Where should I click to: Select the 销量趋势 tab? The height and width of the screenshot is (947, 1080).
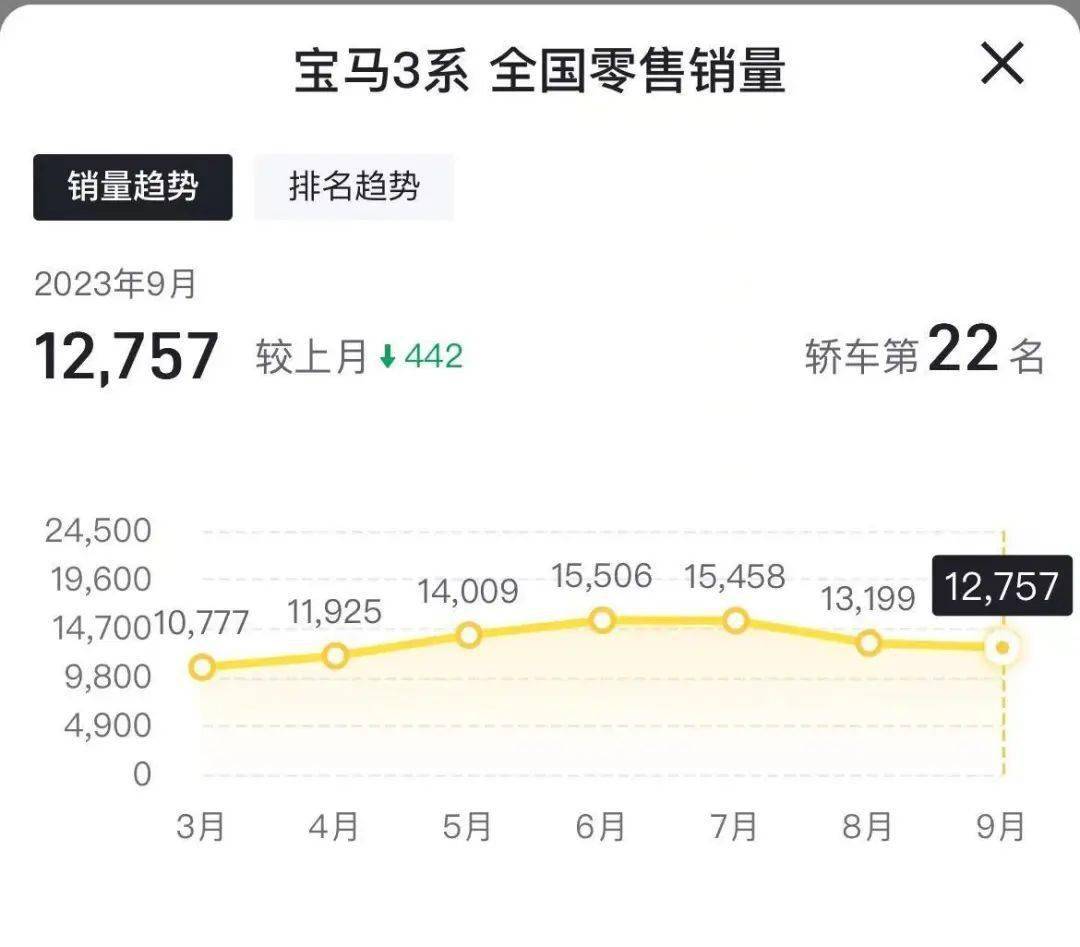pyautogui.click(x=133, y=187)
